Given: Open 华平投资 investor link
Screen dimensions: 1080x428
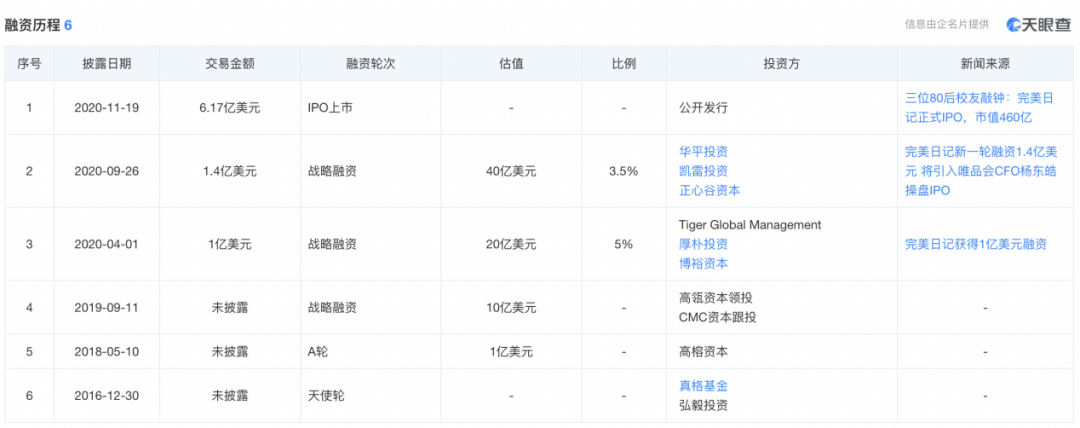Looking at the screenshot, I should (703, 152).
